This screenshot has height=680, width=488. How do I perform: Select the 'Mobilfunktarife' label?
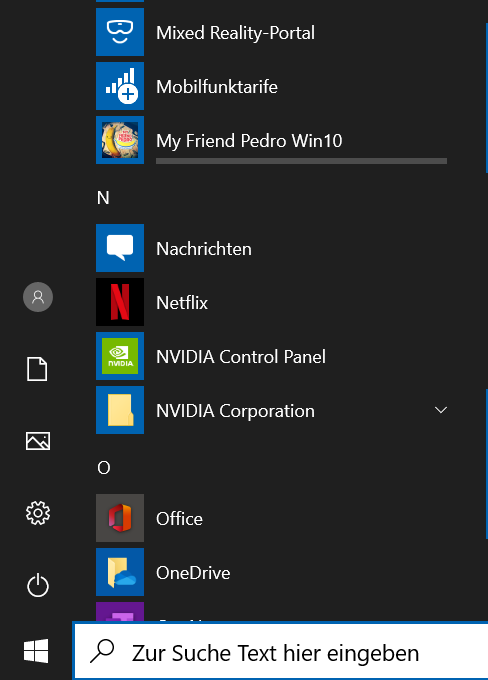coord(217,87)
